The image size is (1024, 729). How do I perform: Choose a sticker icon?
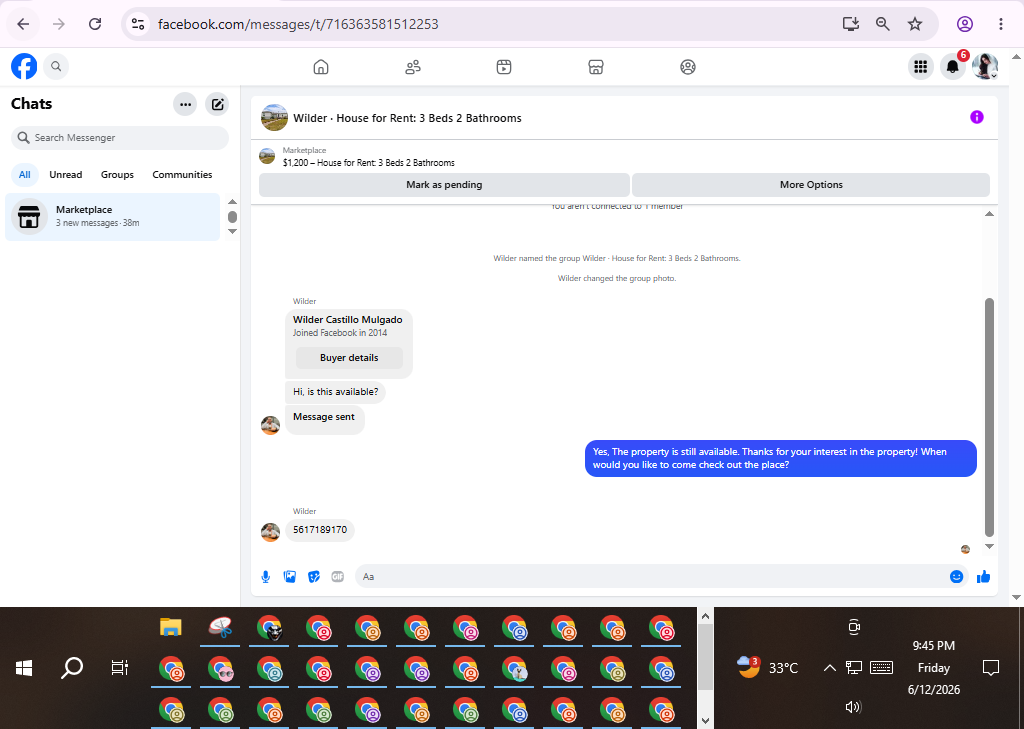(x=314, y=577)
